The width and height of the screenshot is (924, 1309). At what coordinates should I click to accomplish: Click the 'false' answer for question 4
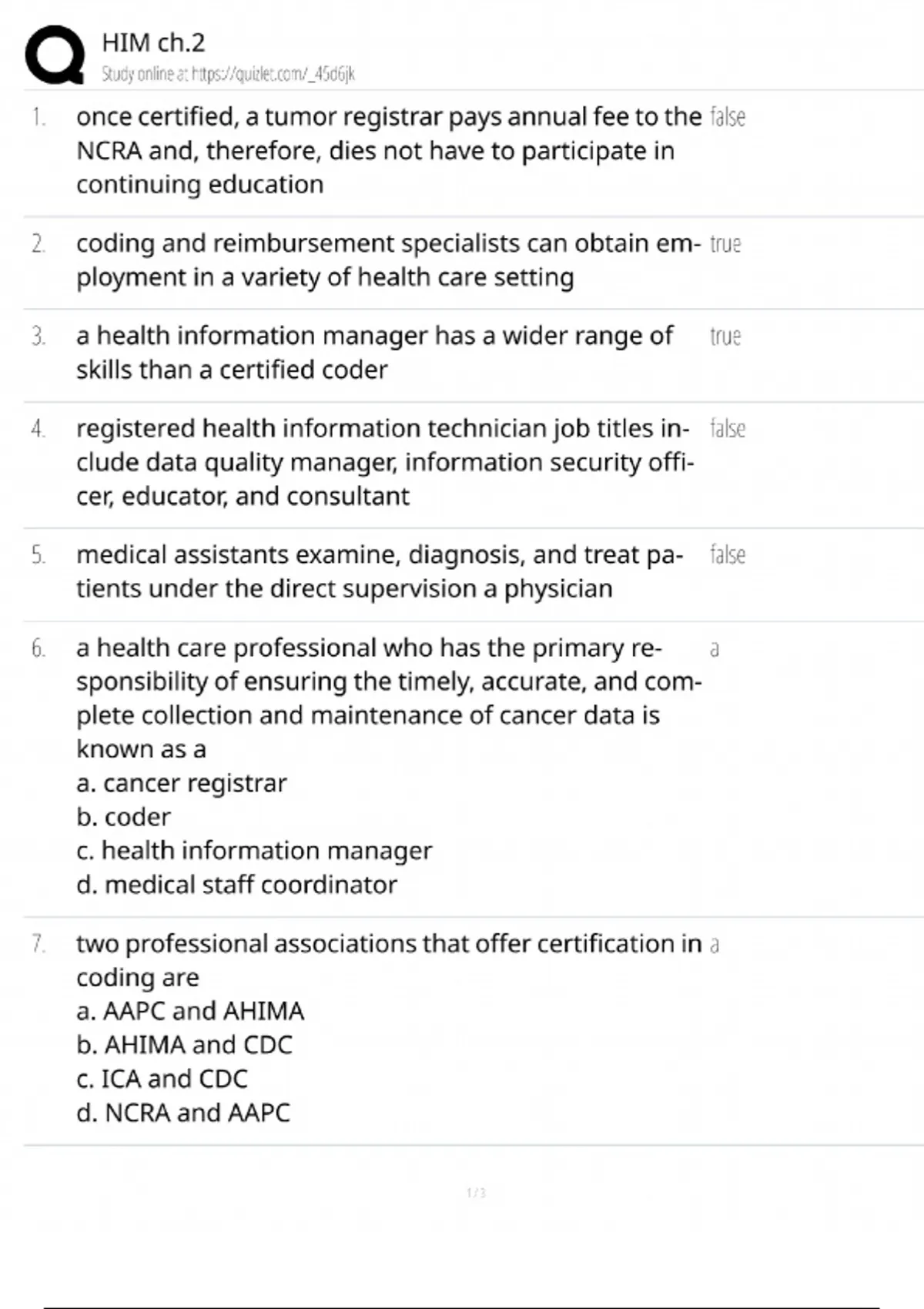(727, 429)
